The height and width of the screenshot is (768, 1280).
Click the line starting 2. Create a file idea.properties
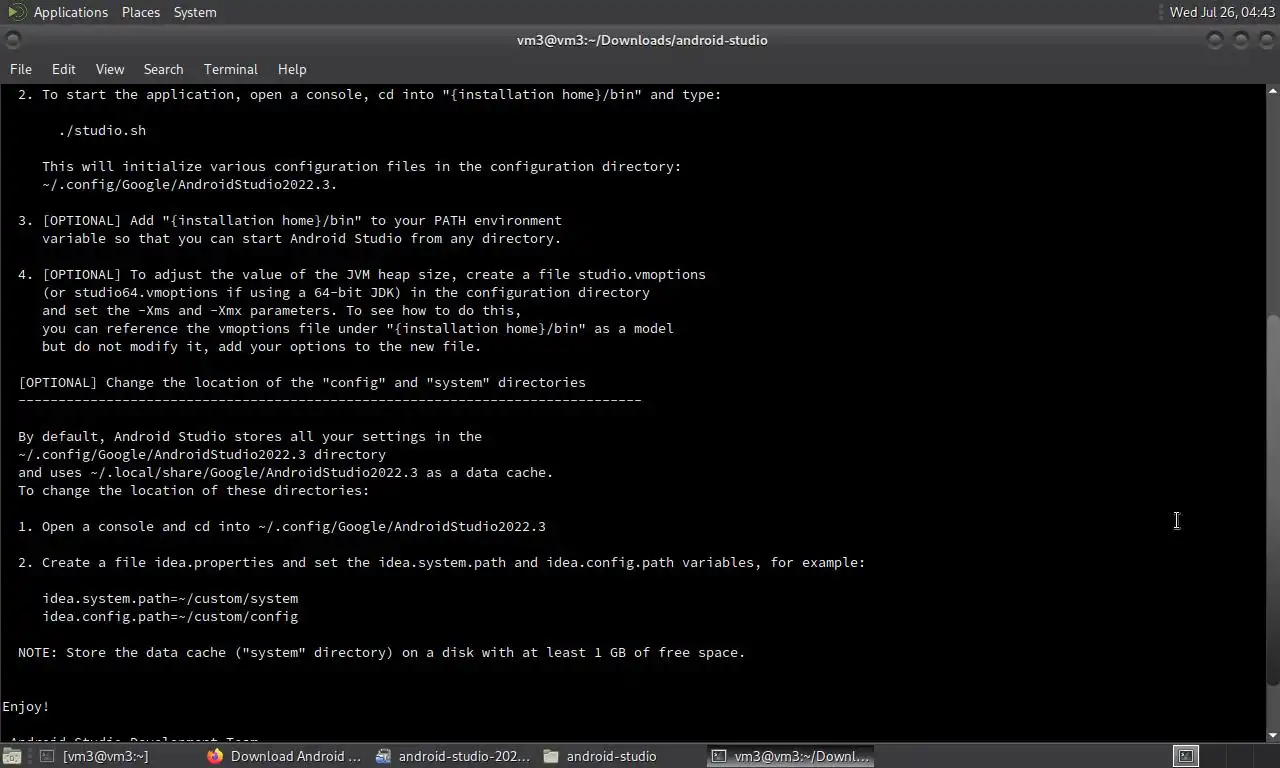(442, 562)
